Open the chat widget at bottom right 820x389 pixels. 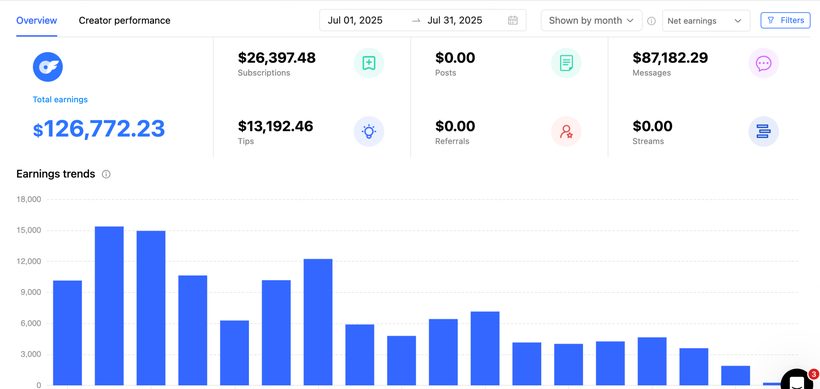click(797, 382)
